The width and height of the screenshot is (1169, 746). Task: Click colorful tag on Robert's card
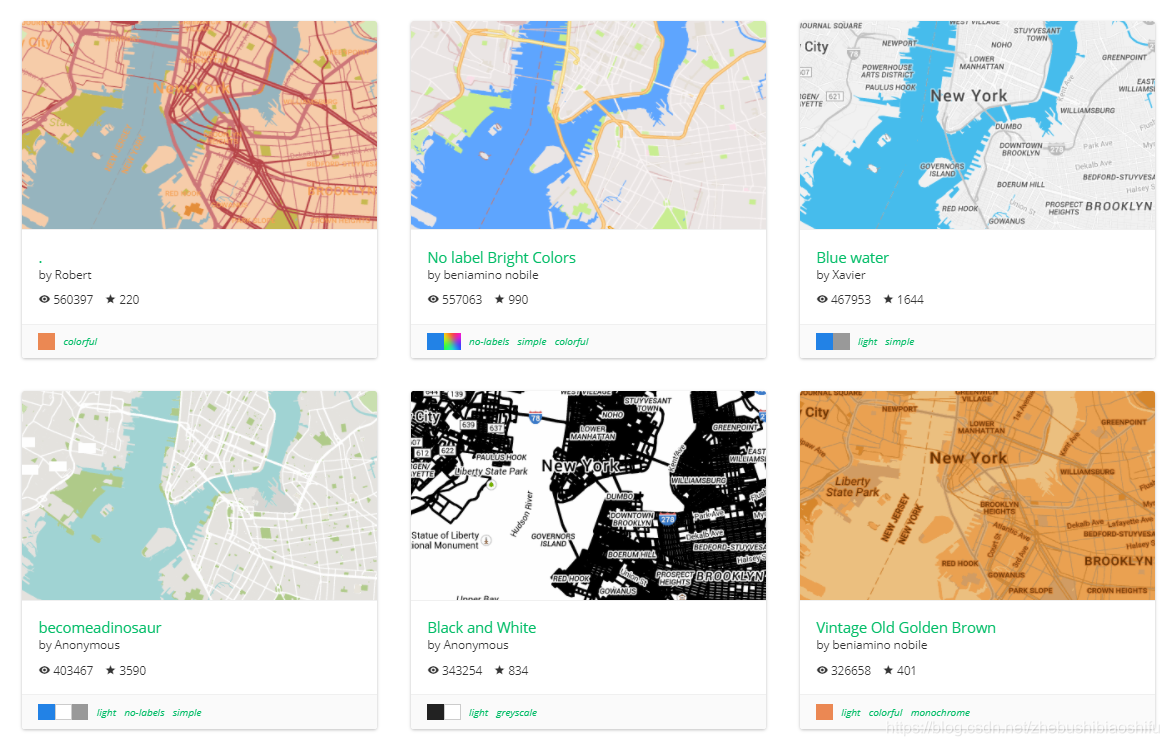coord(81,341)
